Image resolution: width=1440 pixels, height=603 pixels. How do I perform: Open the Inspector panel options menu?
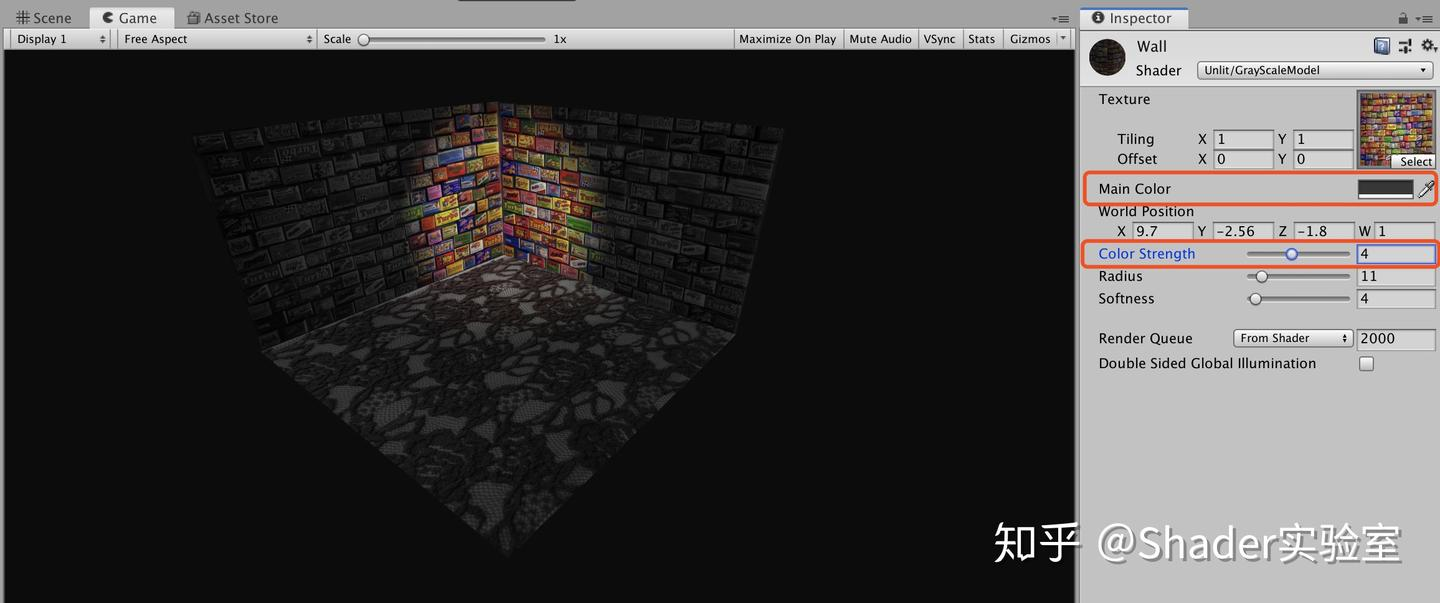(1424, 18)
